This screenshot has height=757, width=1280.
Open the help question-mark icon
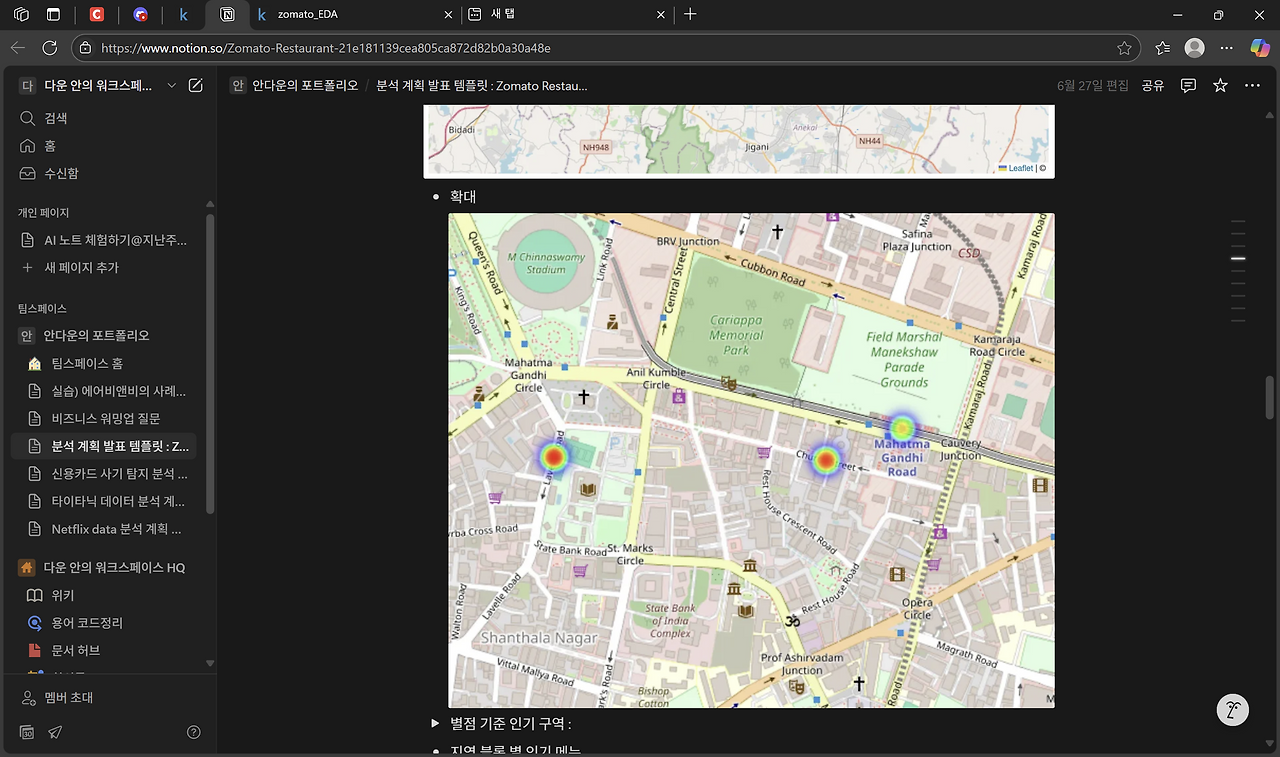[194, 732]
